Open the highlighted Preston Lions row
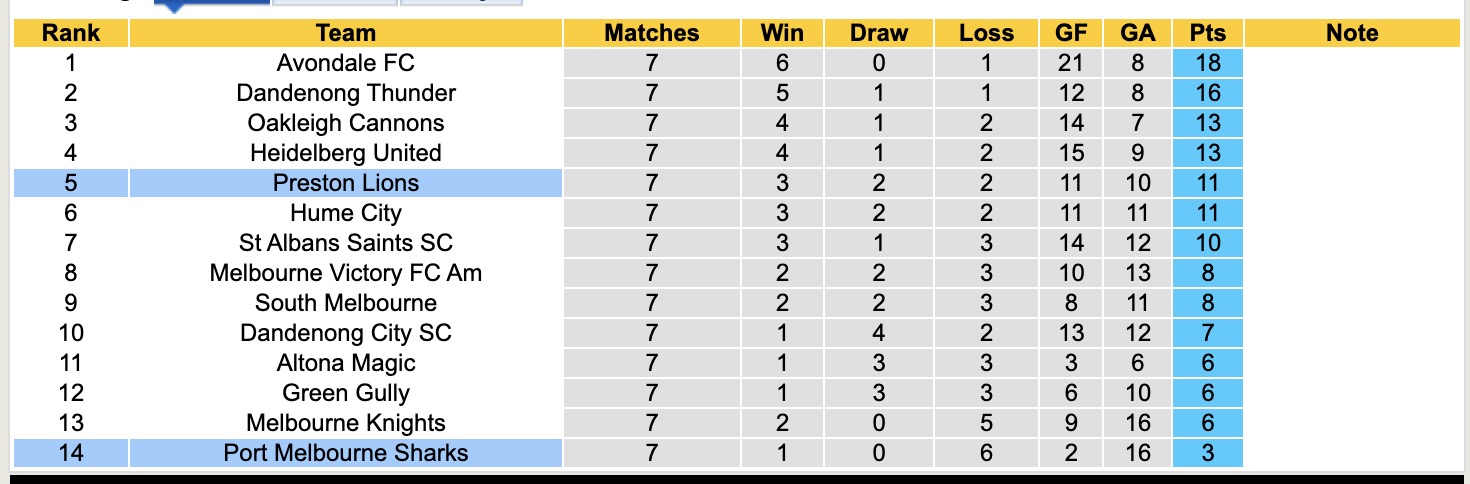This screenshot has height=484, width=1470. pos(345,183)
